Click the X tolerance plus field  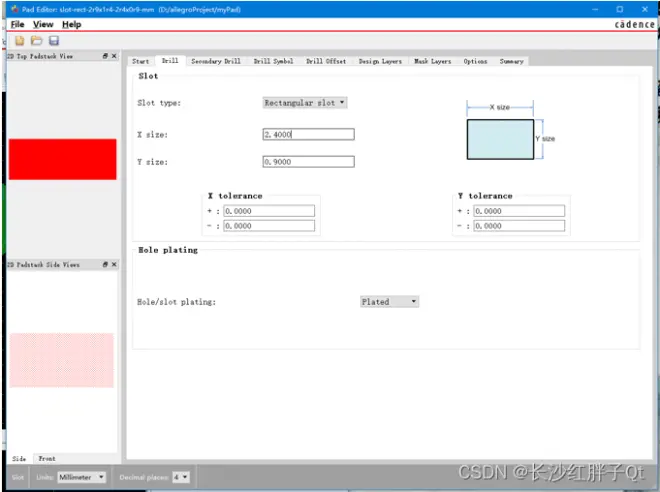269,211
